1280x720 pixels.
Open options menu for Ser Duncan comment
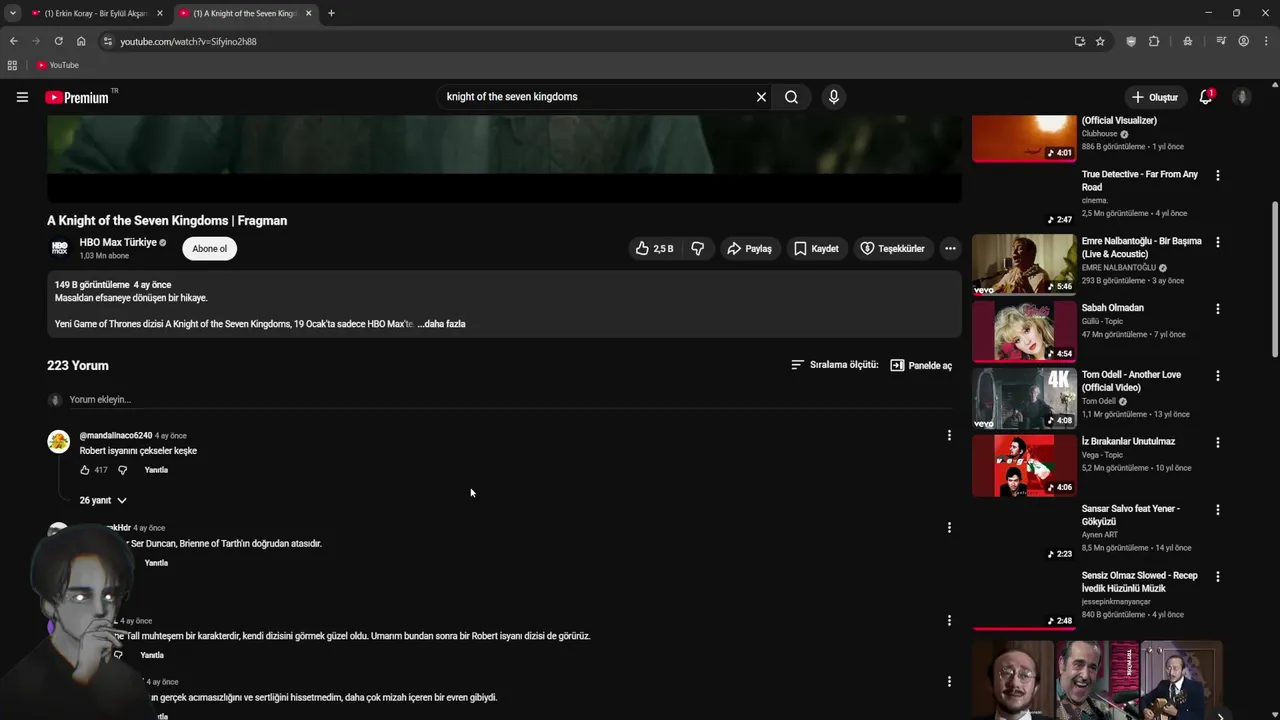pyautogui.click(x=949, y=527)
